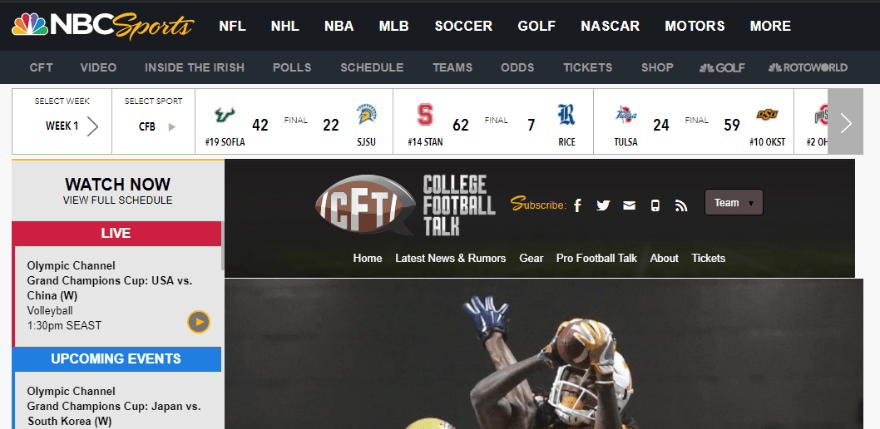Image resolution: width=880 pixels, height=429 pixels.
Task: Click VIEW FULL SCHEDULE link
Action: pos(118,200)
